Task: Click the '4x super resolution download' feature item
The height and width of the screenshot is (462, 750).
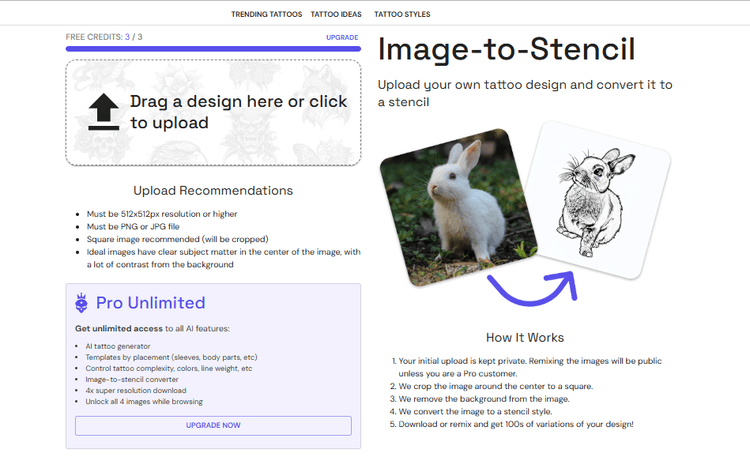Action: pos(138,390)
